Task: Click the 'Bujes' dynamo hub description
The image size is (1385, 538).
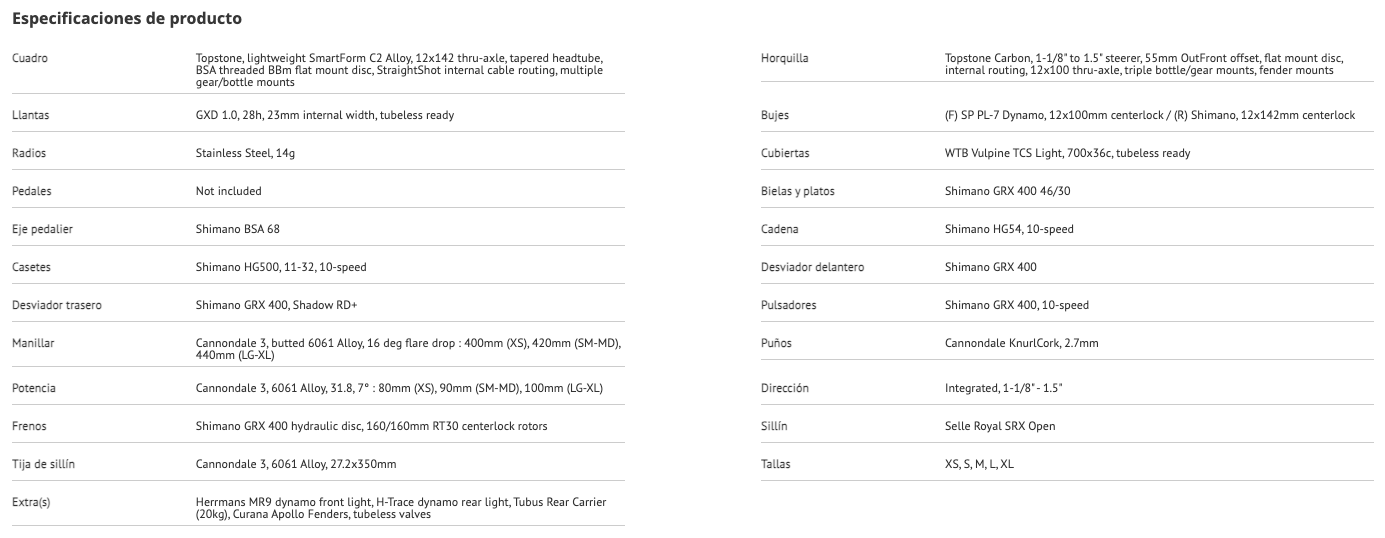Action: coord(1149,115)
